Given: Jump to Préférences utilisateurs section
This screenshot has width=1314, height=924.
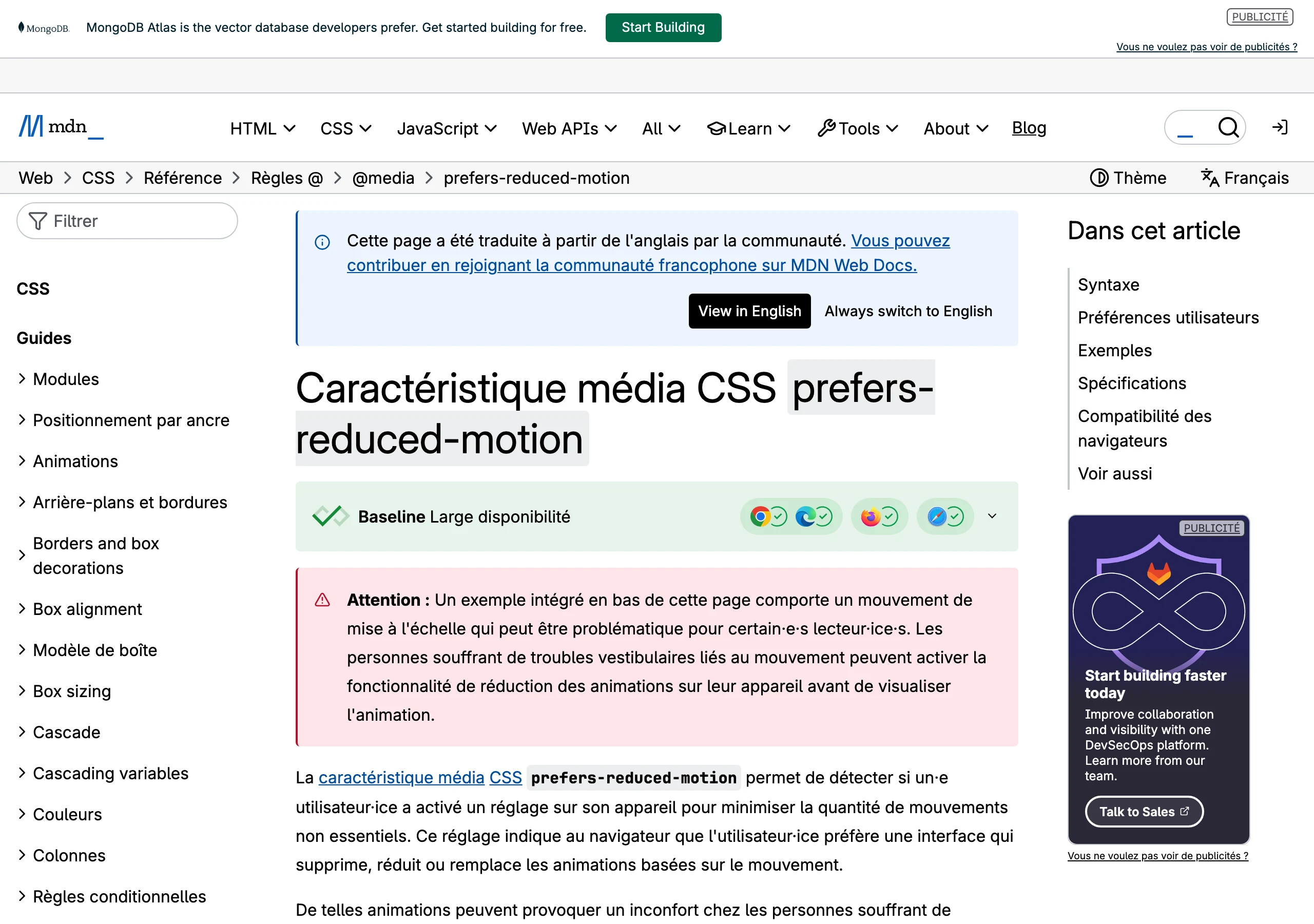Looking at the screenshot, I should click(x=1168, y=318).
